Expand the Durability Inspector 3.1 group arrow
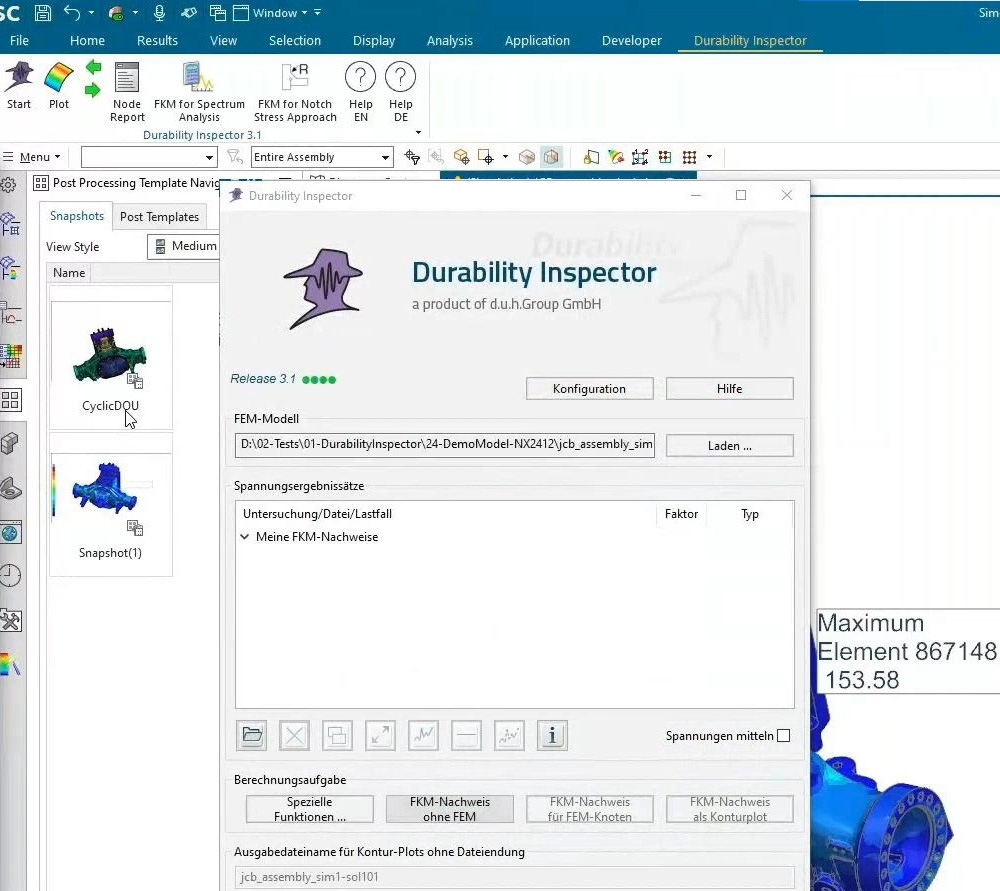 point(418,133)
